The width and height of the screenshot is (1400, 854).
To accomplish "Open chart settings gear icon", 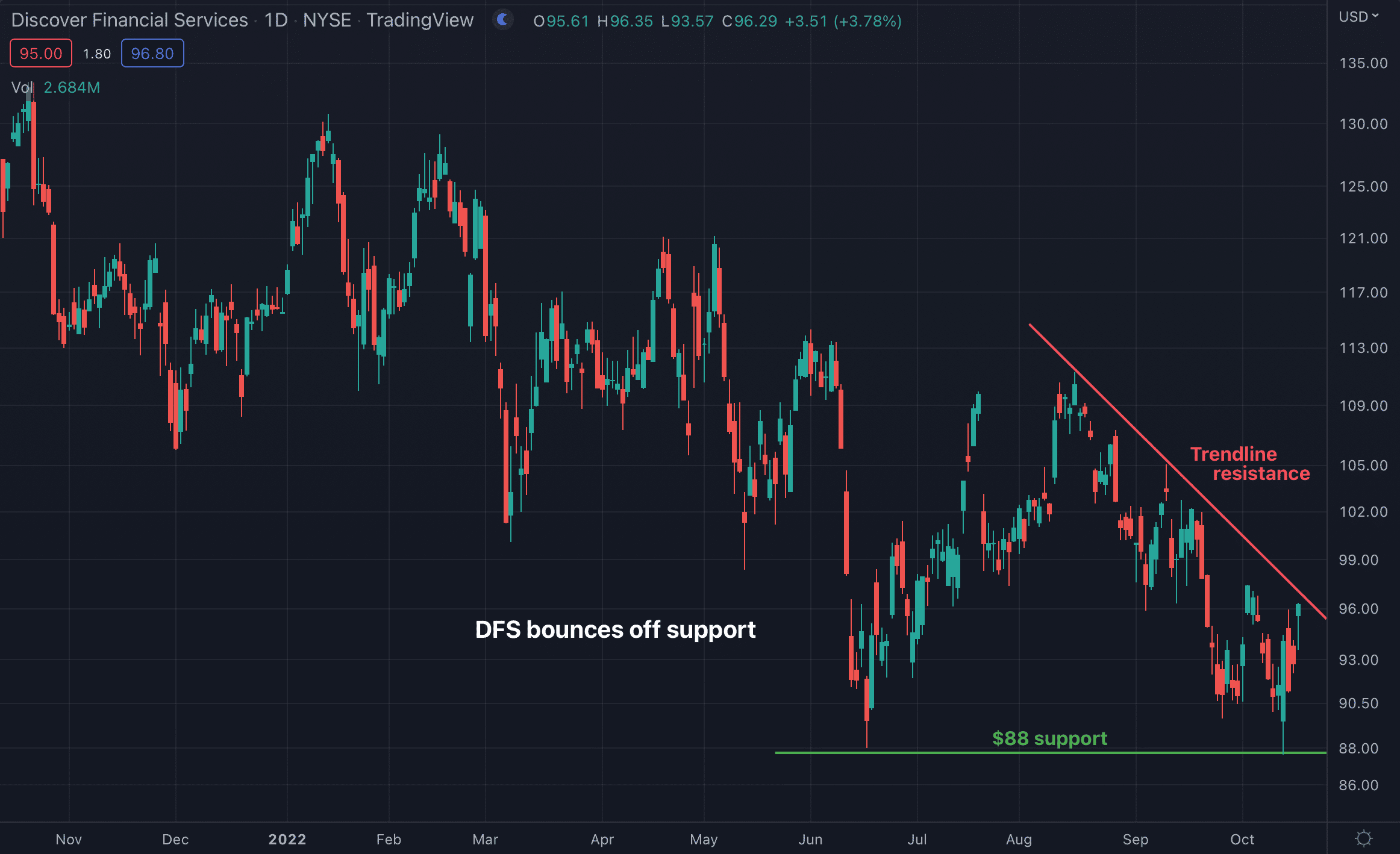I will (1363, 838).
